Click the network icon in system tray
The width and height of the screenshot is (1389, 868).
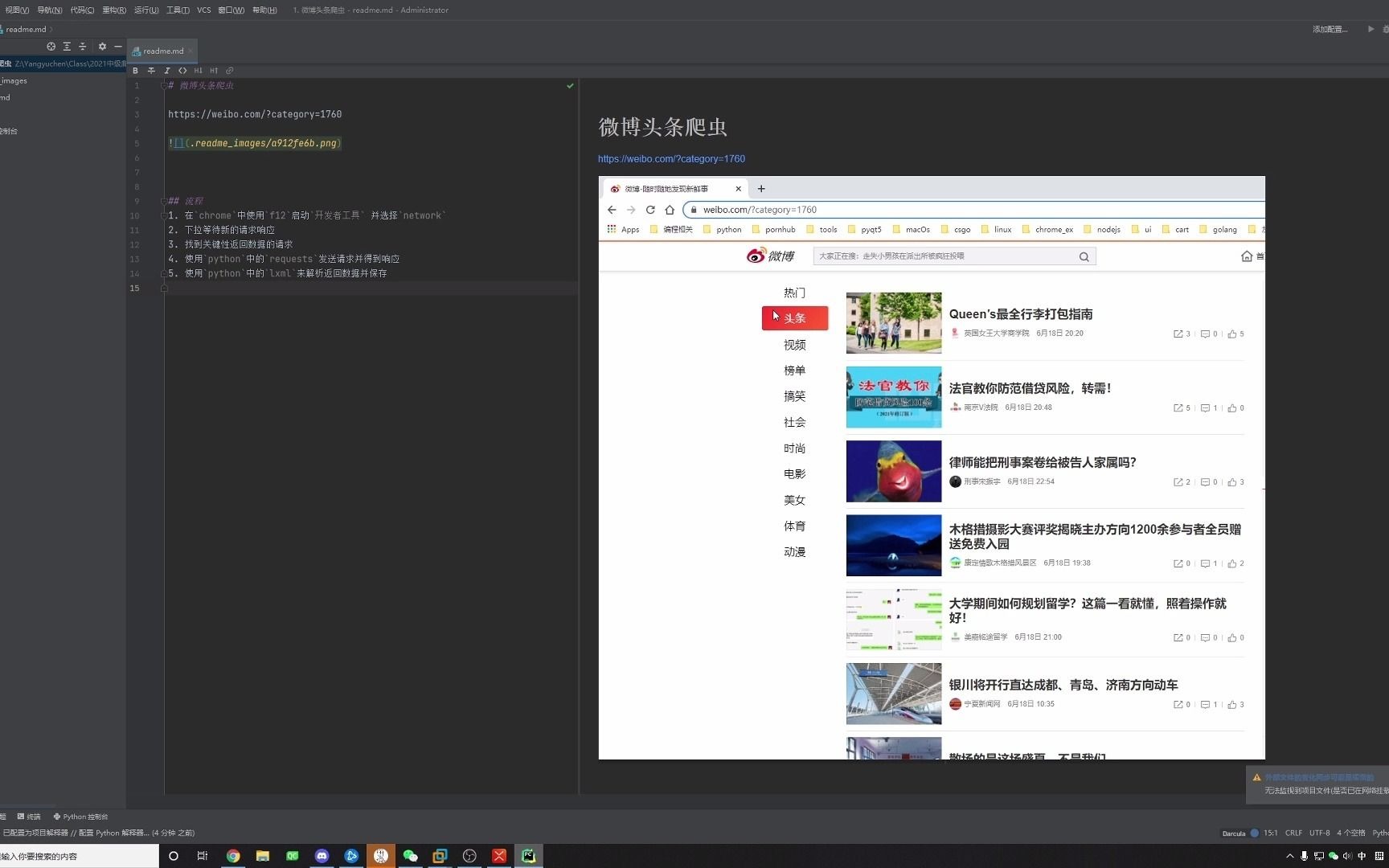coord(1318,856)
